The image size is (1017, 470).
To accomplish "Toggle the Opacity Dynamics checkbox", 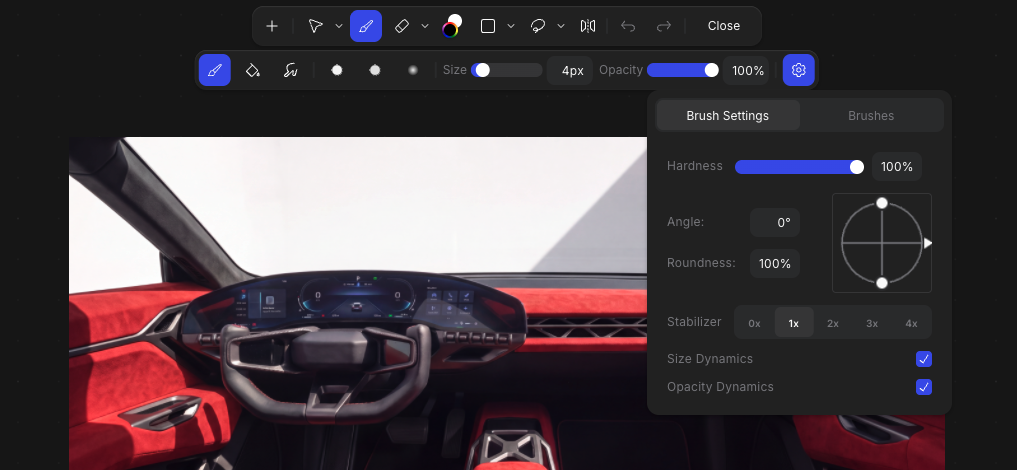I will (x=924, y=387).
